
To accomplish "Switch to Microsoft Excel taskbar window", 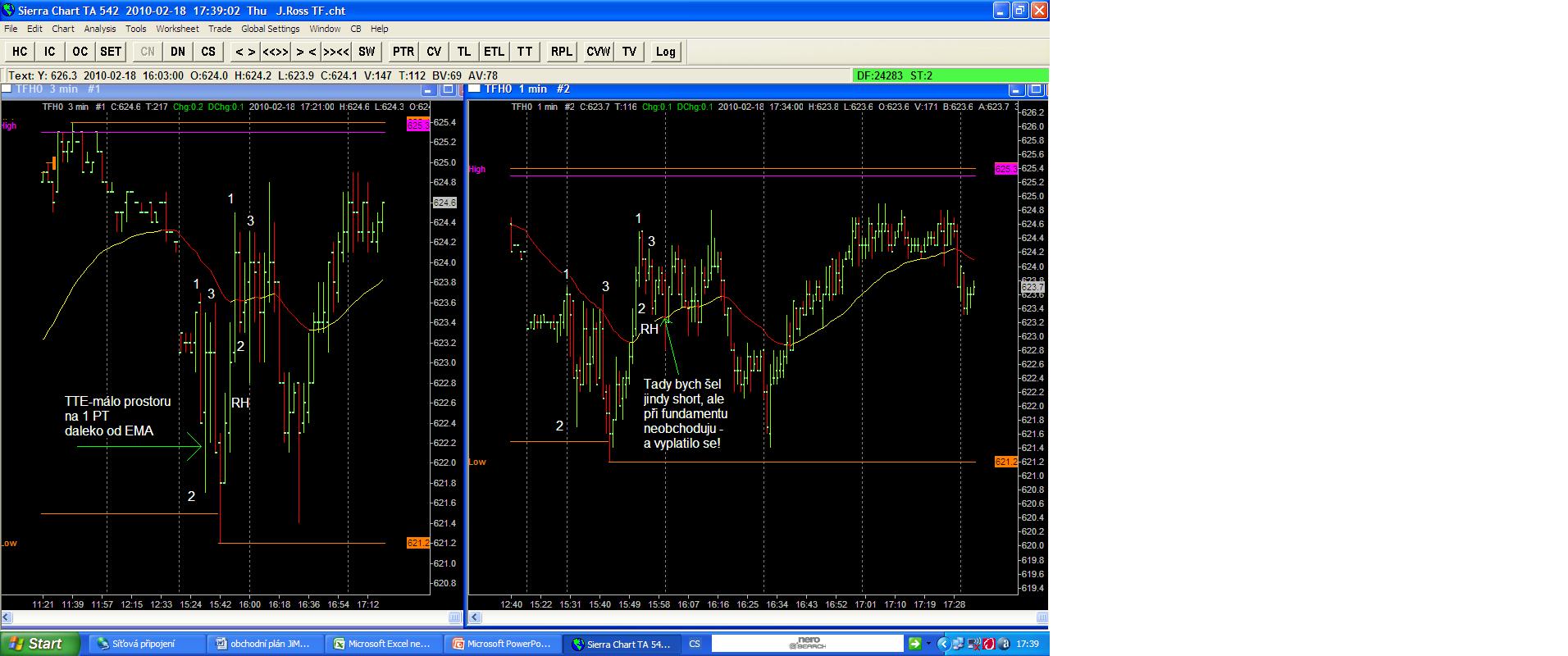I will [385, 644].
